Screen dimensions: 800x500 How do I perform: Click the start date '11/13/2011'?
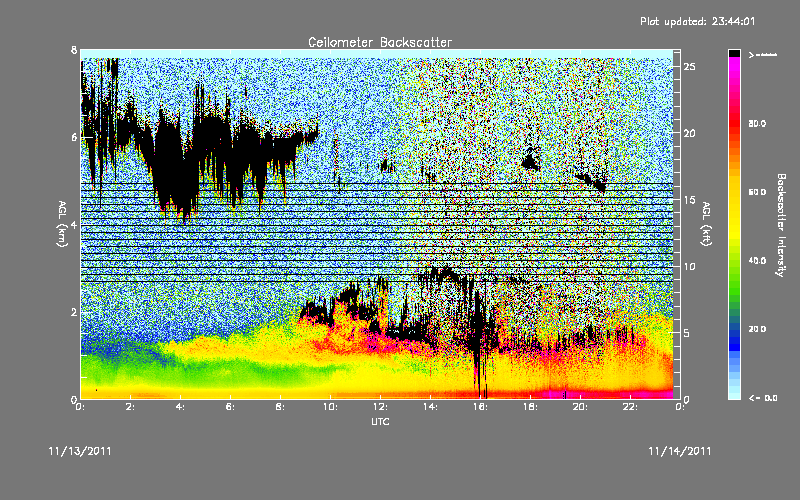tap(80, 451)
